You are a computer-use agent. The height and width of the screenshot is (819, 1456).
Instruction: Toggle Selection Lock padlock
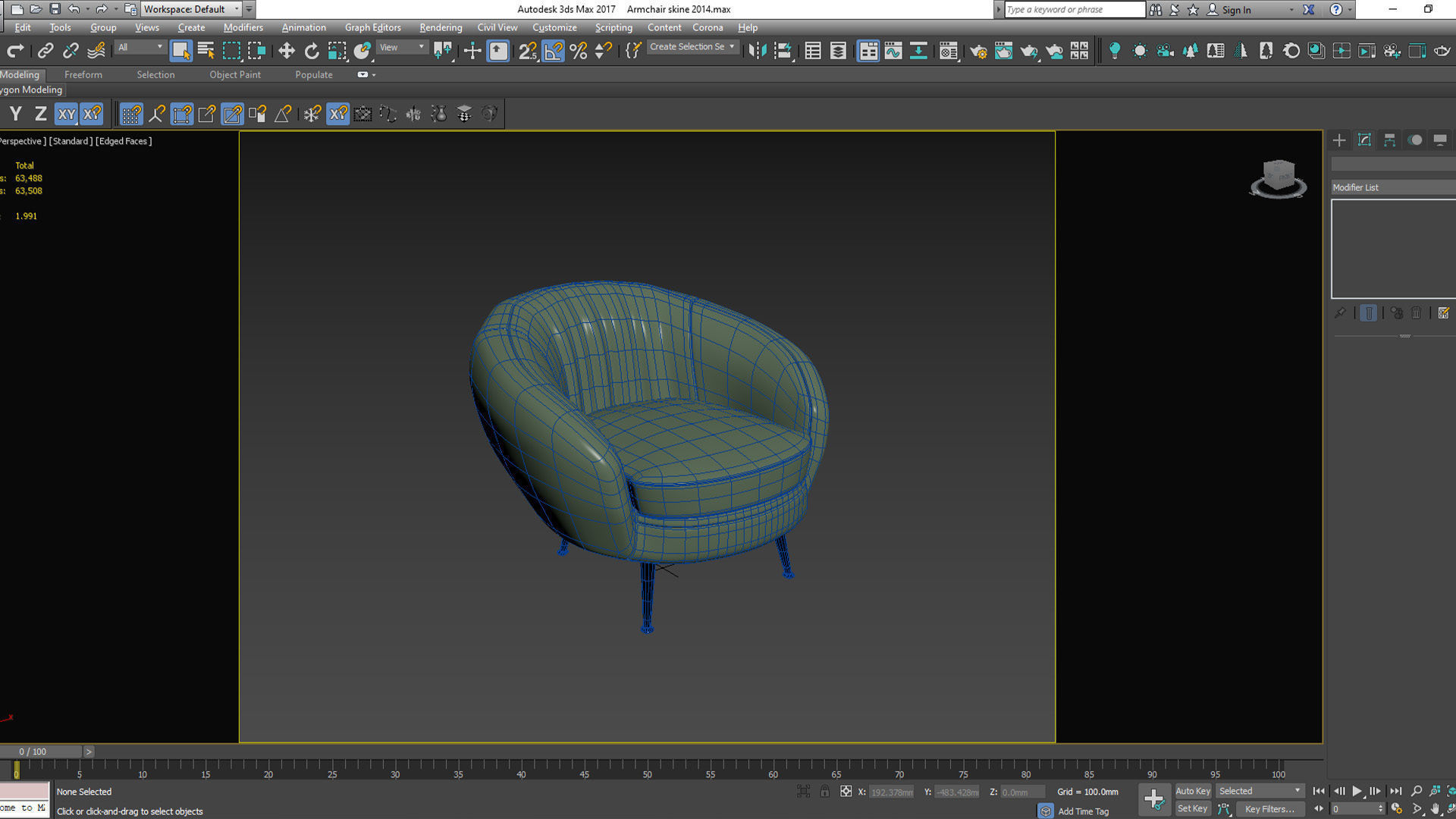point(824,792)
